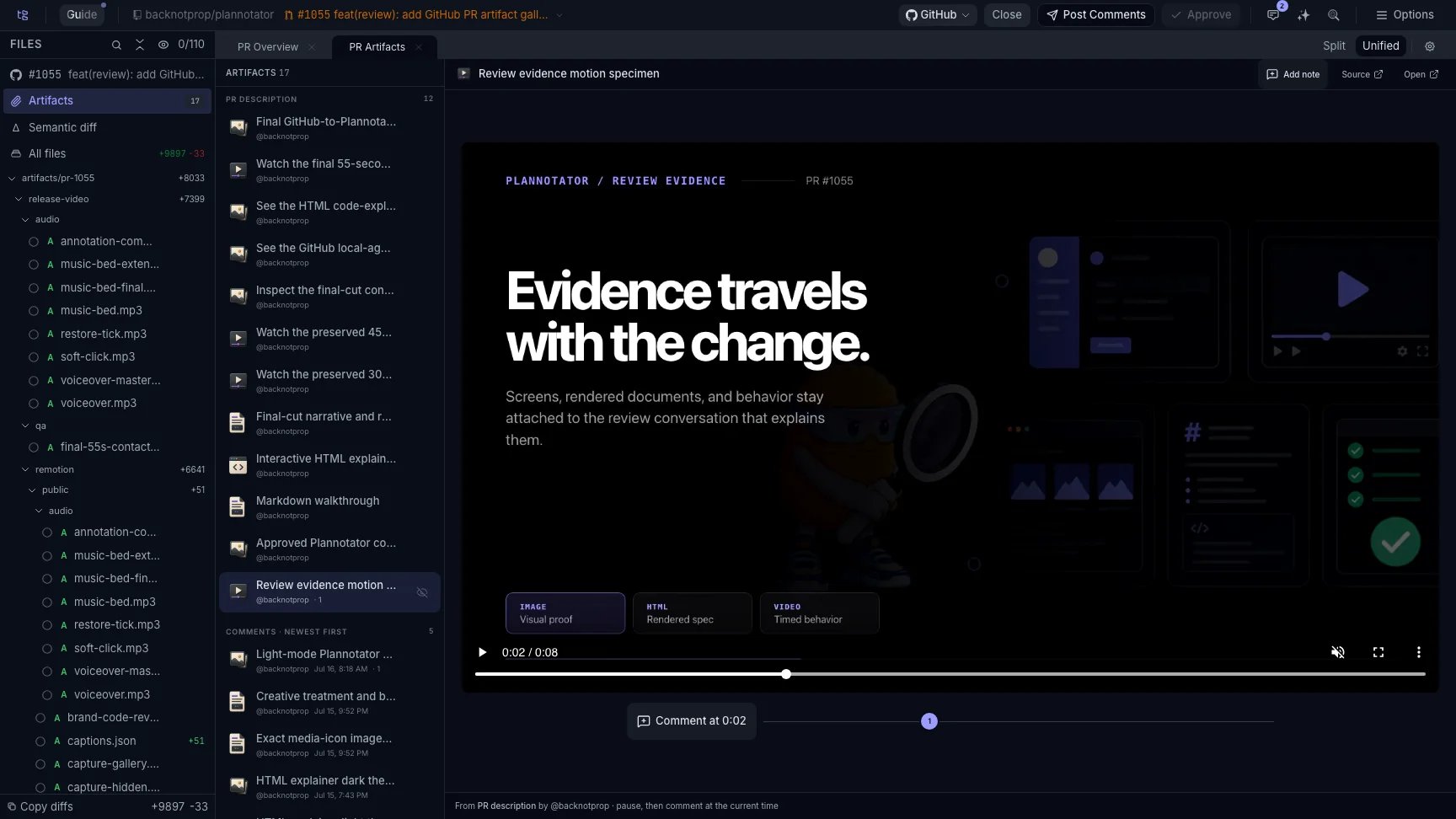Click Post Comments
The height and width of the screenshot is (819, 1456).
[1095, 14]
